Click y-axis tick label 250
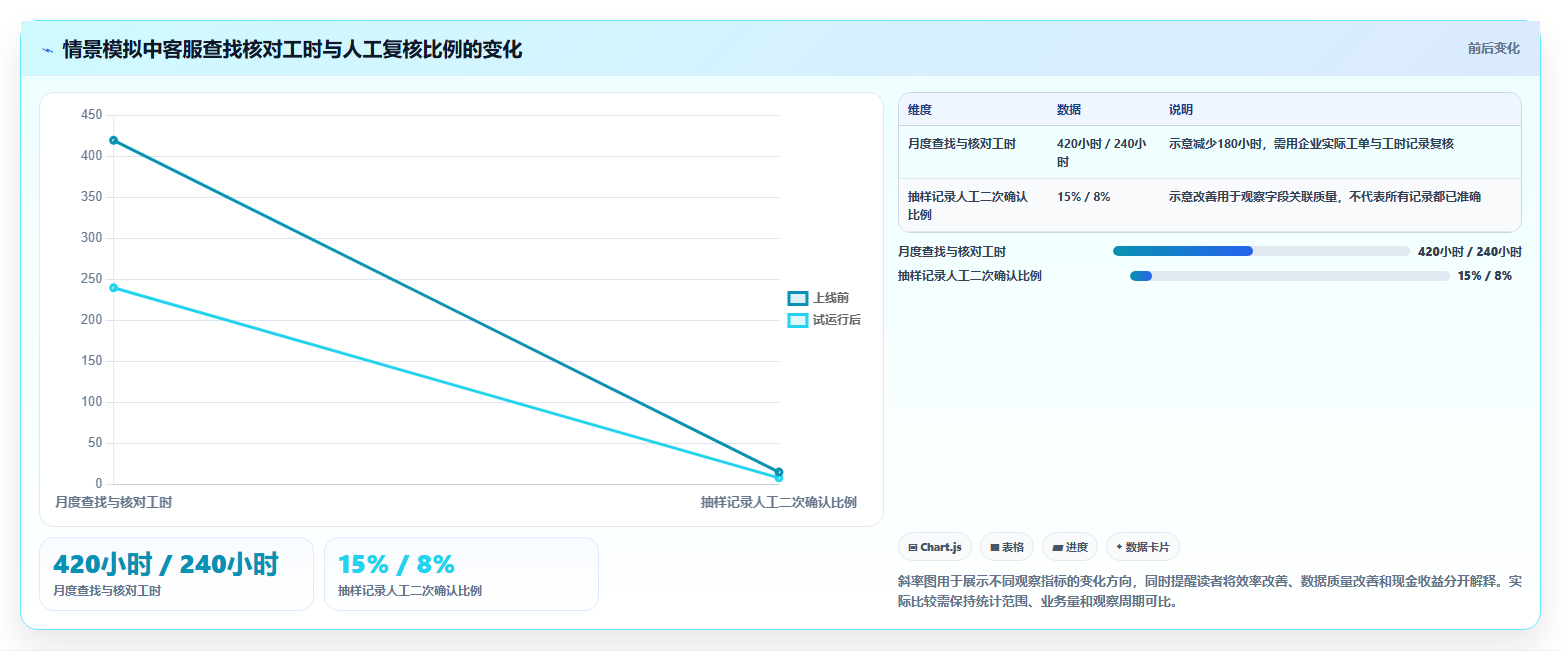Viewport: 1561px width, 651px height. pyautogui.click(x=91, y=279)
